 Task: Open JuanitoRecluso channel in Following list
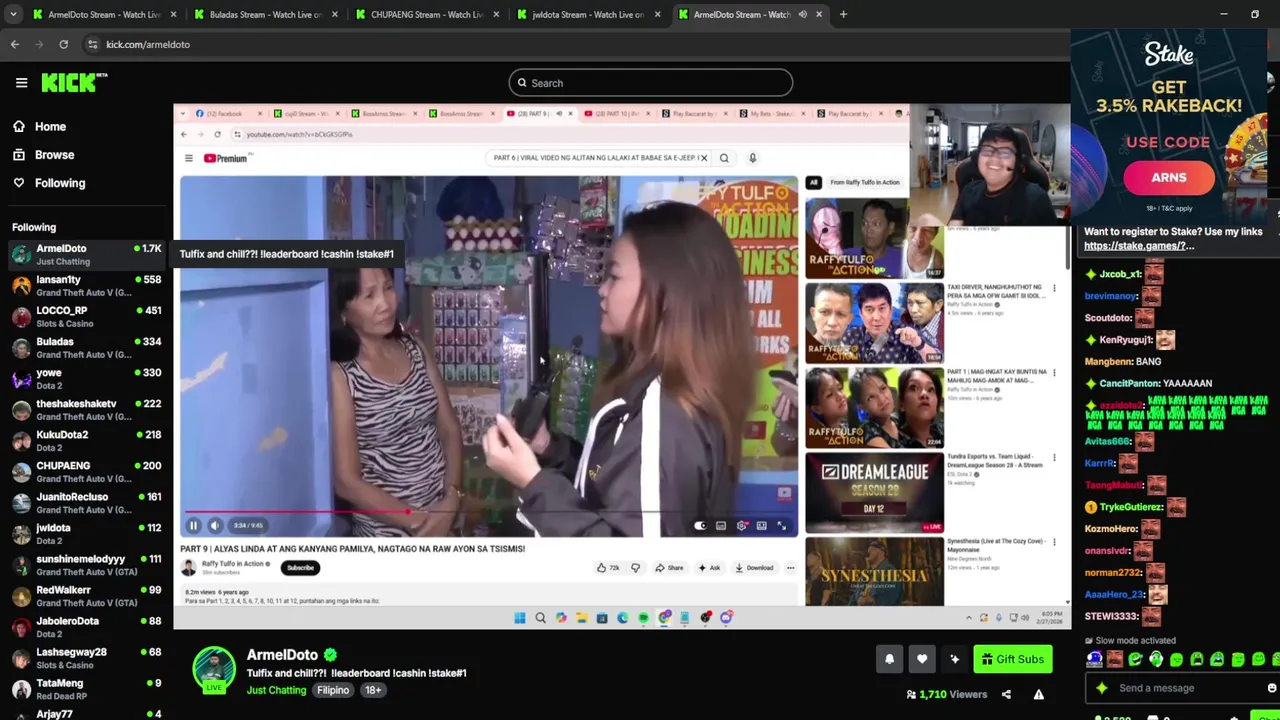86,503
